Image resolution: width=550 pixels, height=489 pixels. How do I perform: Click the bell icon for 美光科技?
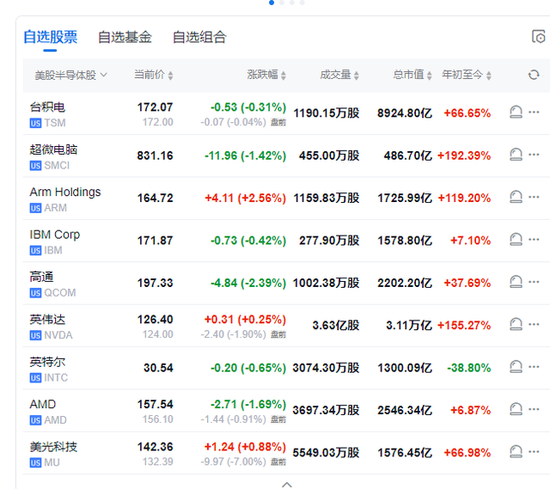click(516, 452)
